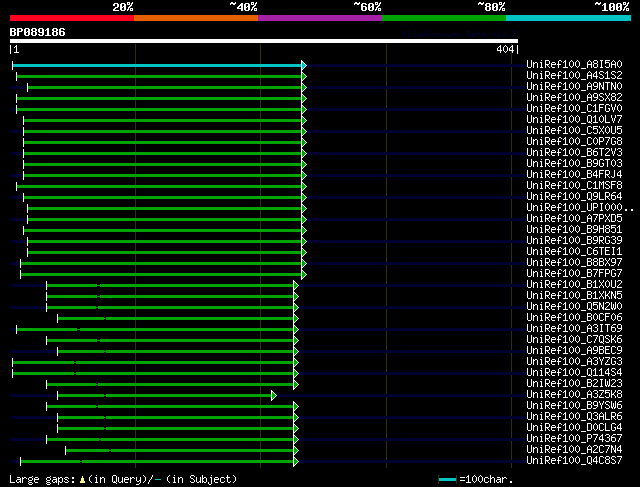This screenshot has width=640, height=487.
Task: Select hit label UniRef100_B1XKN5
Action: 574,296
